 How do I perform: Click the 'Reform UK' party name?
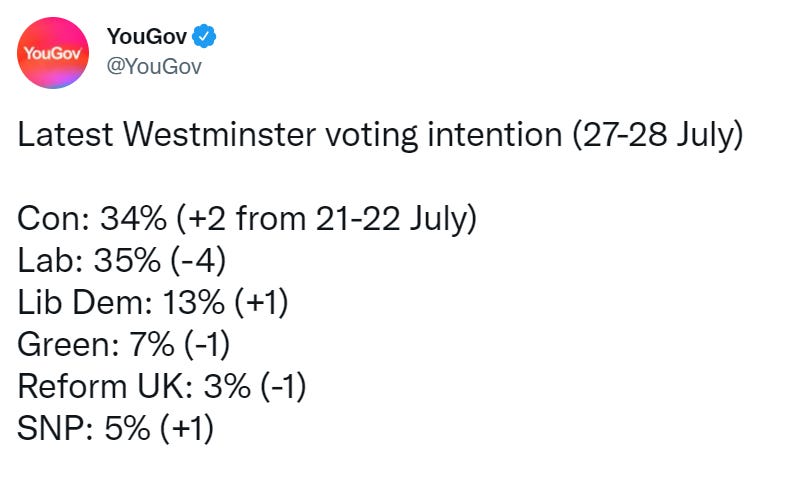pos(102,386)
